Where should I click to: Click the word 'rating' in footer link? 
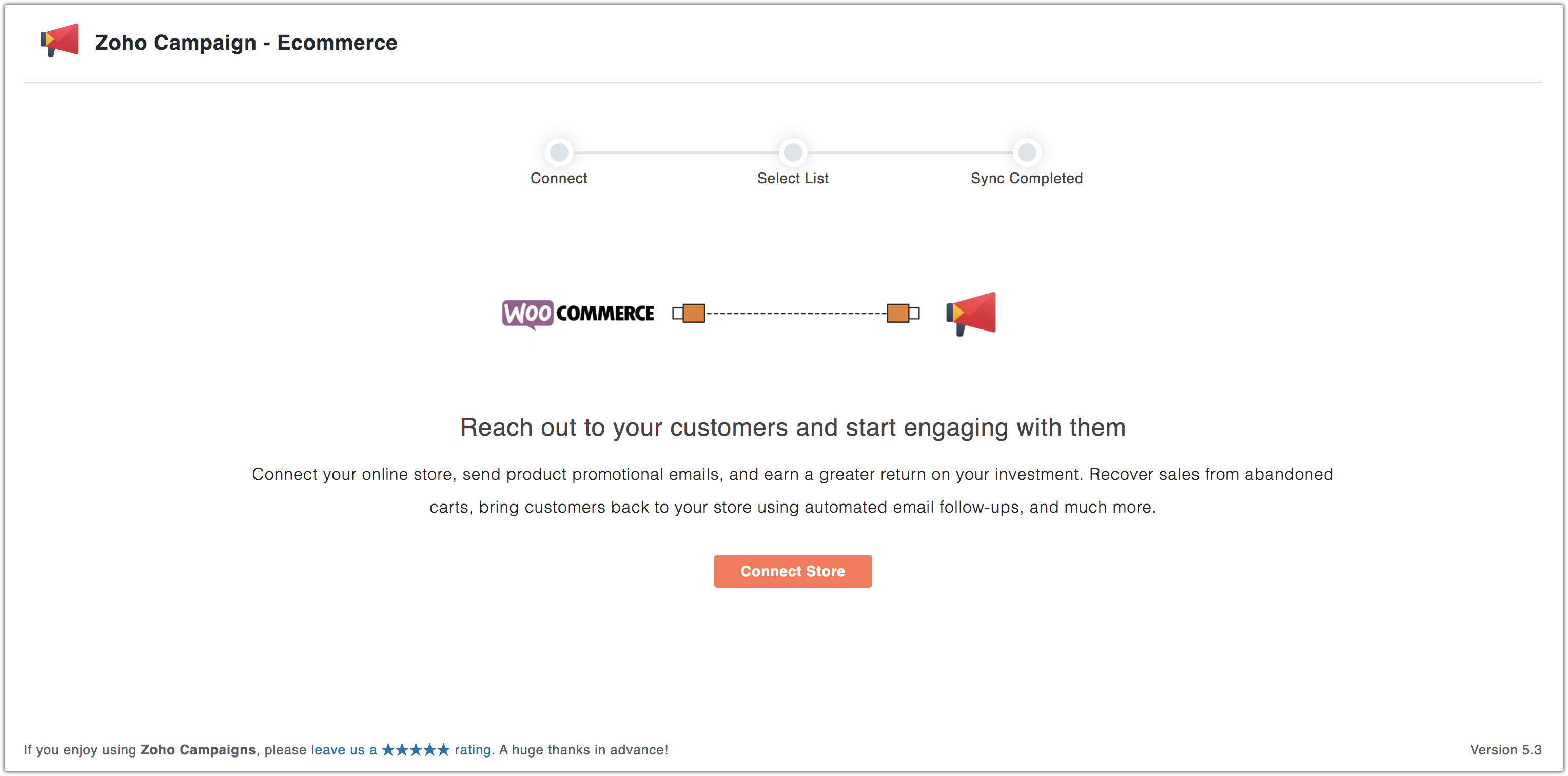coord(473,750)
